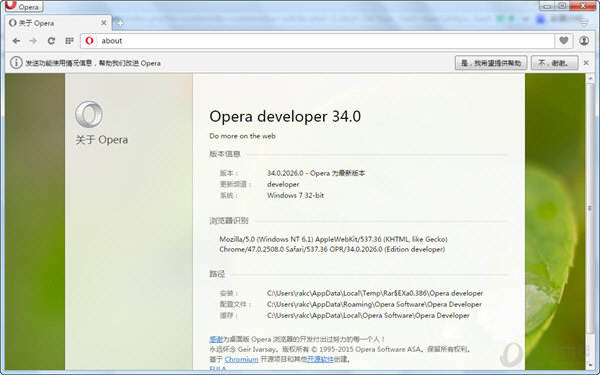Image resolution: width=600 pixels, height=375 pixels.
Task: Close the 关于 Opera tab
Action: (x=104, y=23)
